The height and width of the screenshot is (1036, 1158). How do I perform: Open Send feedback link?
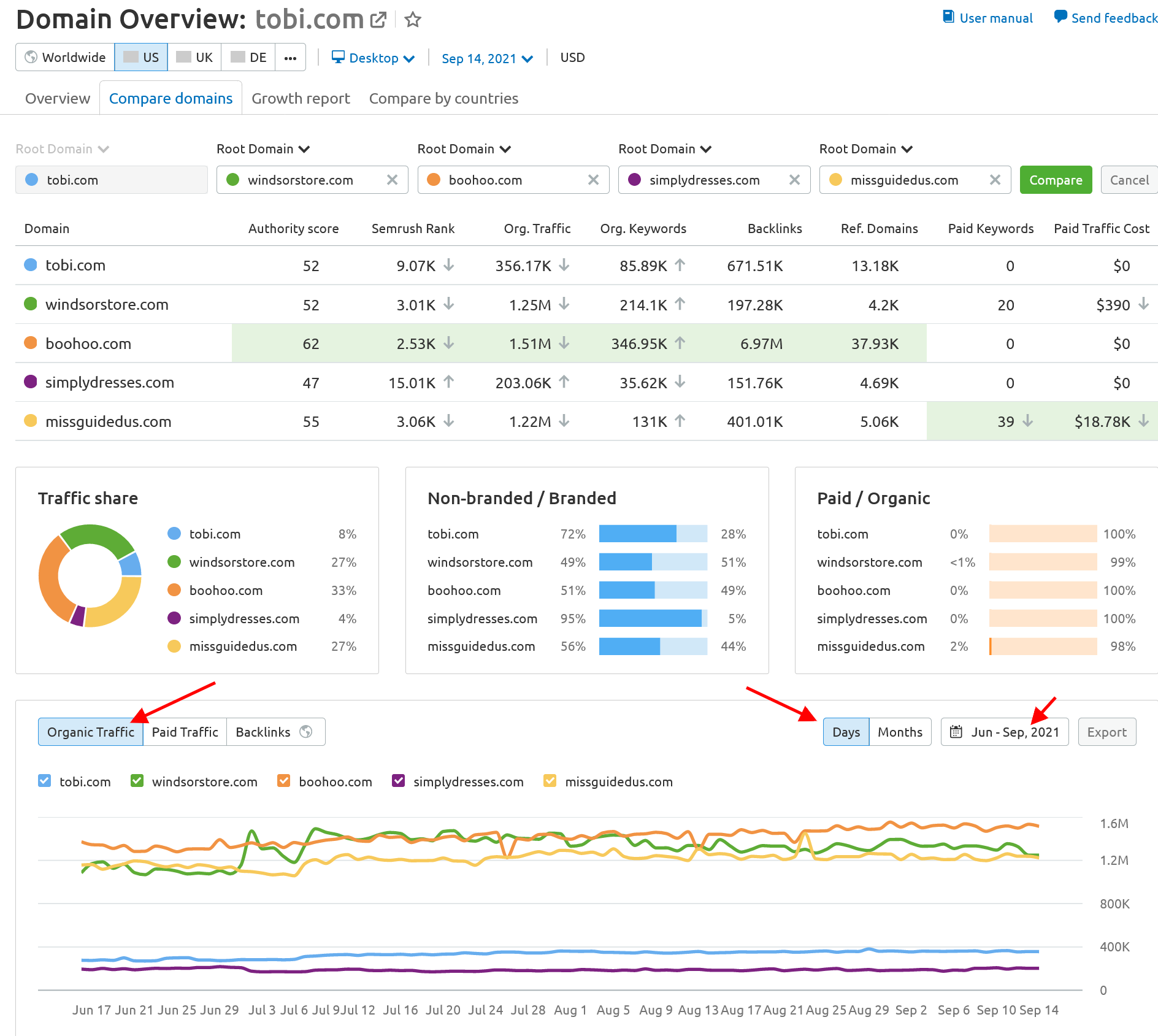1114,18
